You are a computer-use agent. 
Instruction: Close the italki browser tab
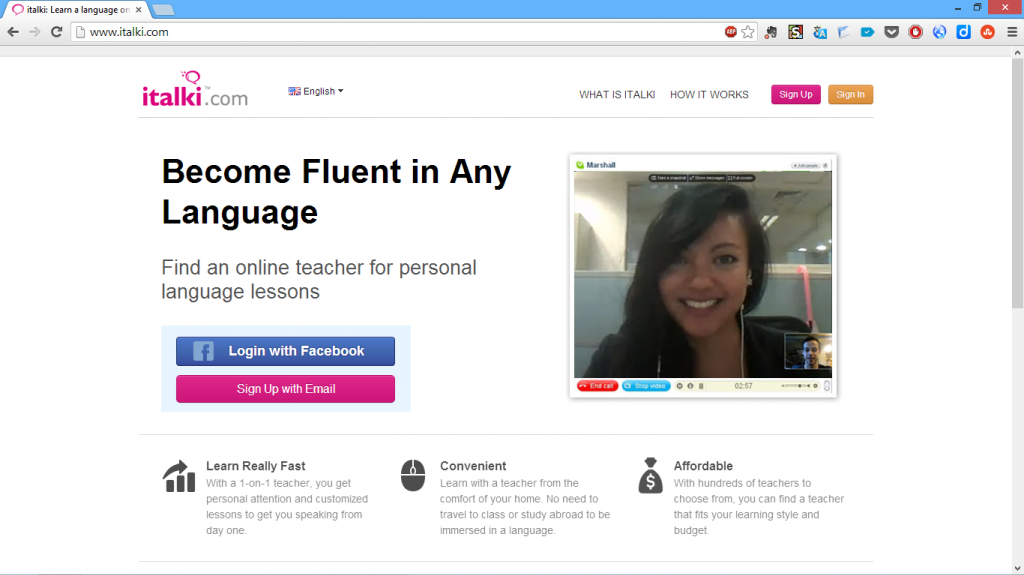click(x=138, y=10)
